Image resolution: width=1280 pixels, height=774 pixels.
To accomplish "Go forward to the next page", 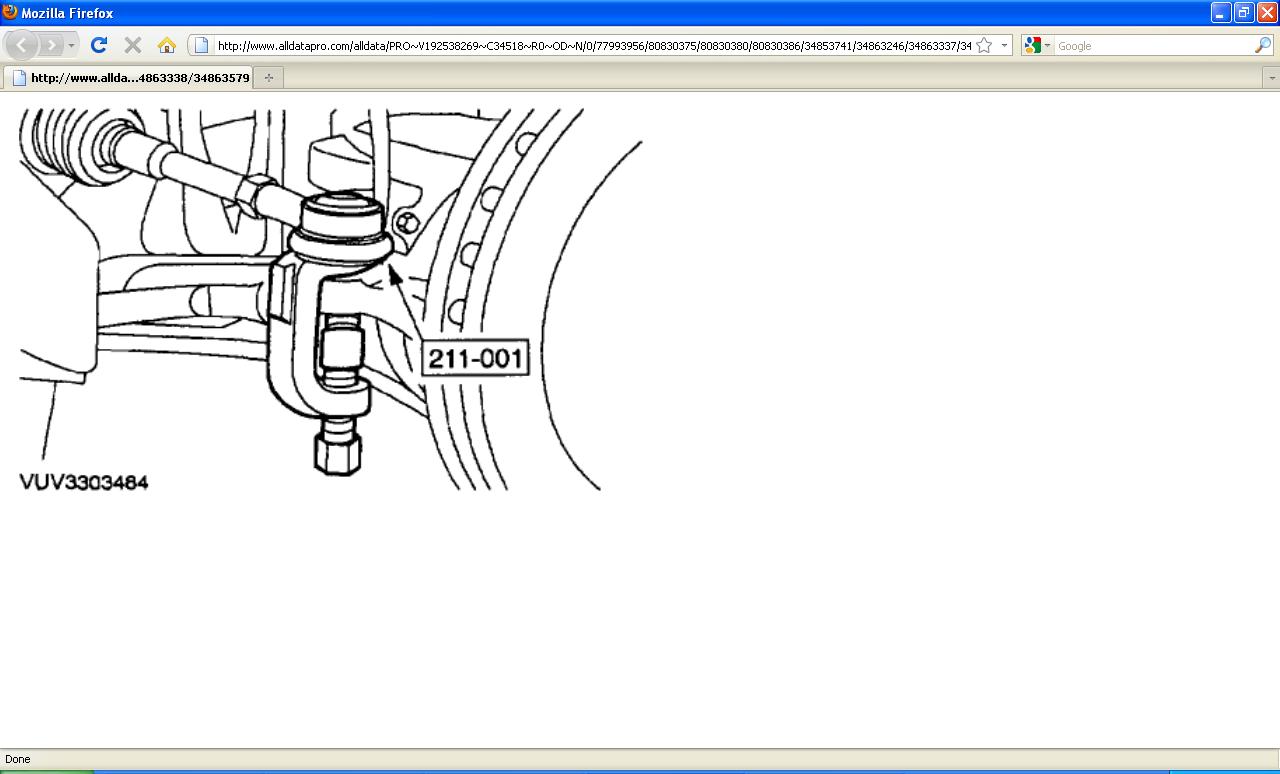I will tap(52, 45).
